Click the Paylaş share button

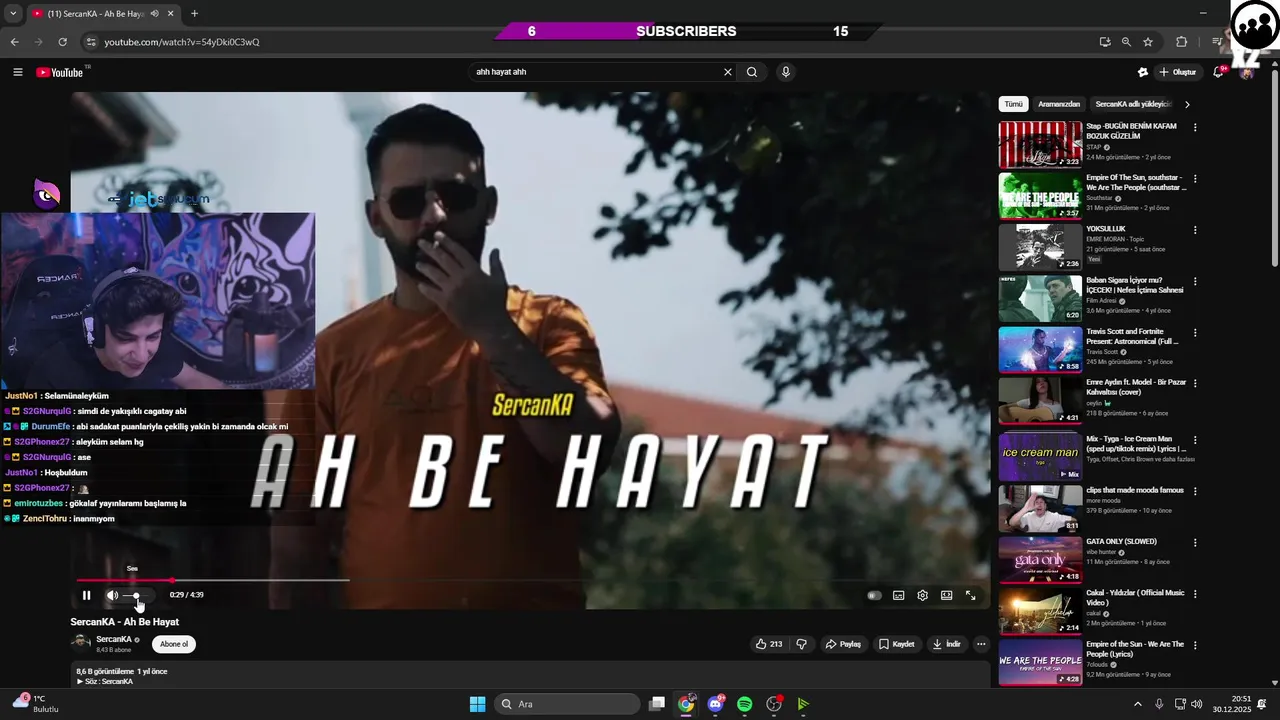click(x=843, y=644)
